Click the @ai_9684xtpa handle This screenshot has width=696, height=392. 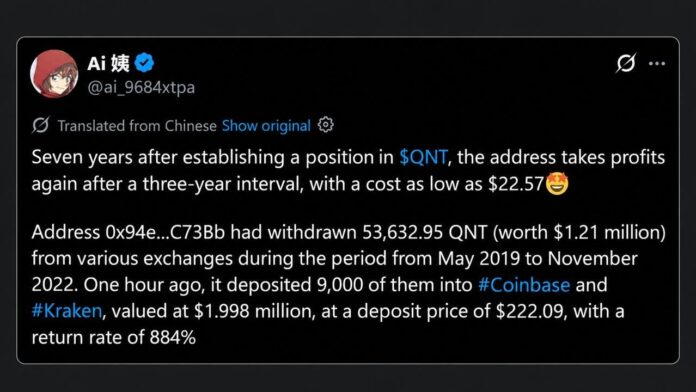pos(141,87)
